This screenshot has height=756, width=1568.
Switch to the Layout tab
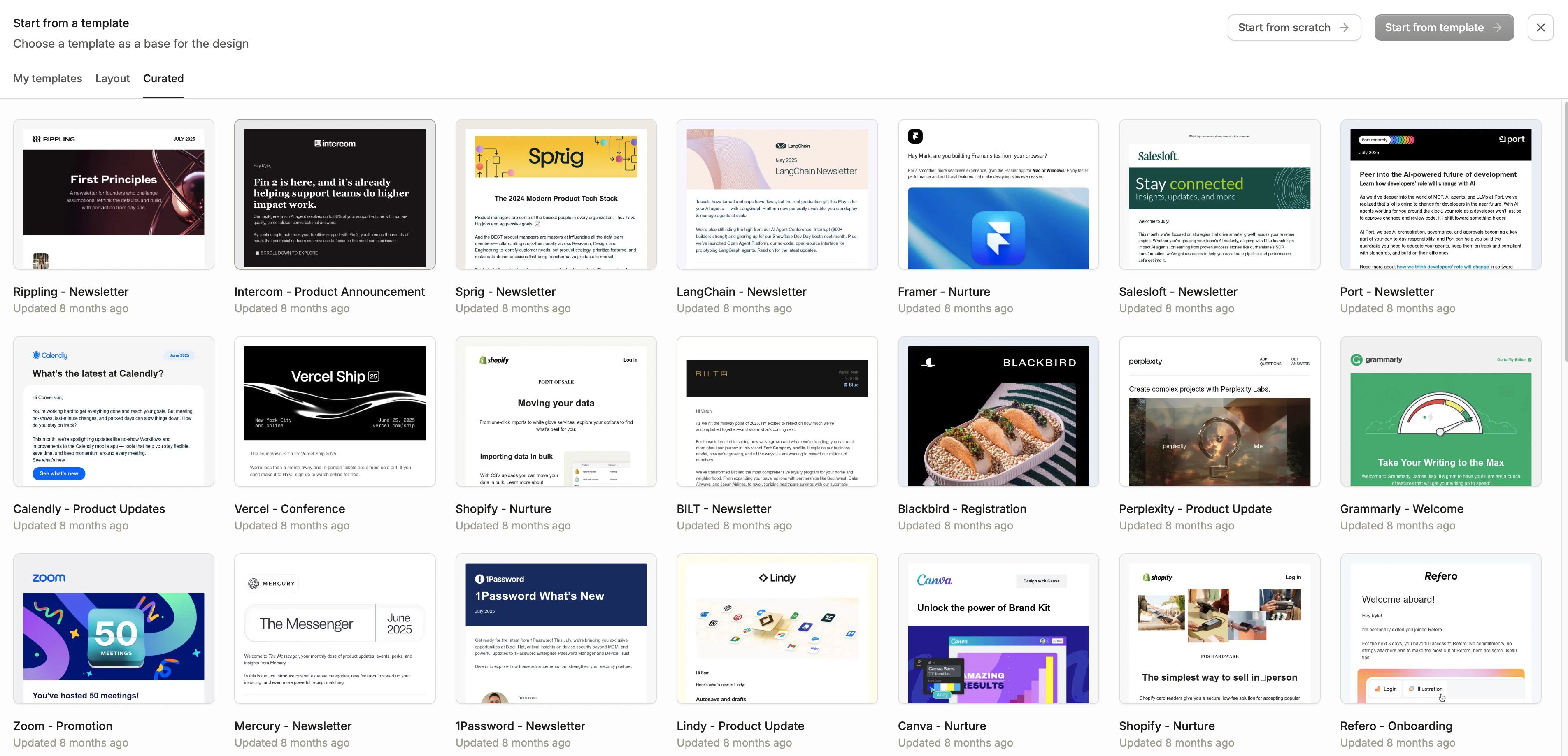[x=113, y=79]
